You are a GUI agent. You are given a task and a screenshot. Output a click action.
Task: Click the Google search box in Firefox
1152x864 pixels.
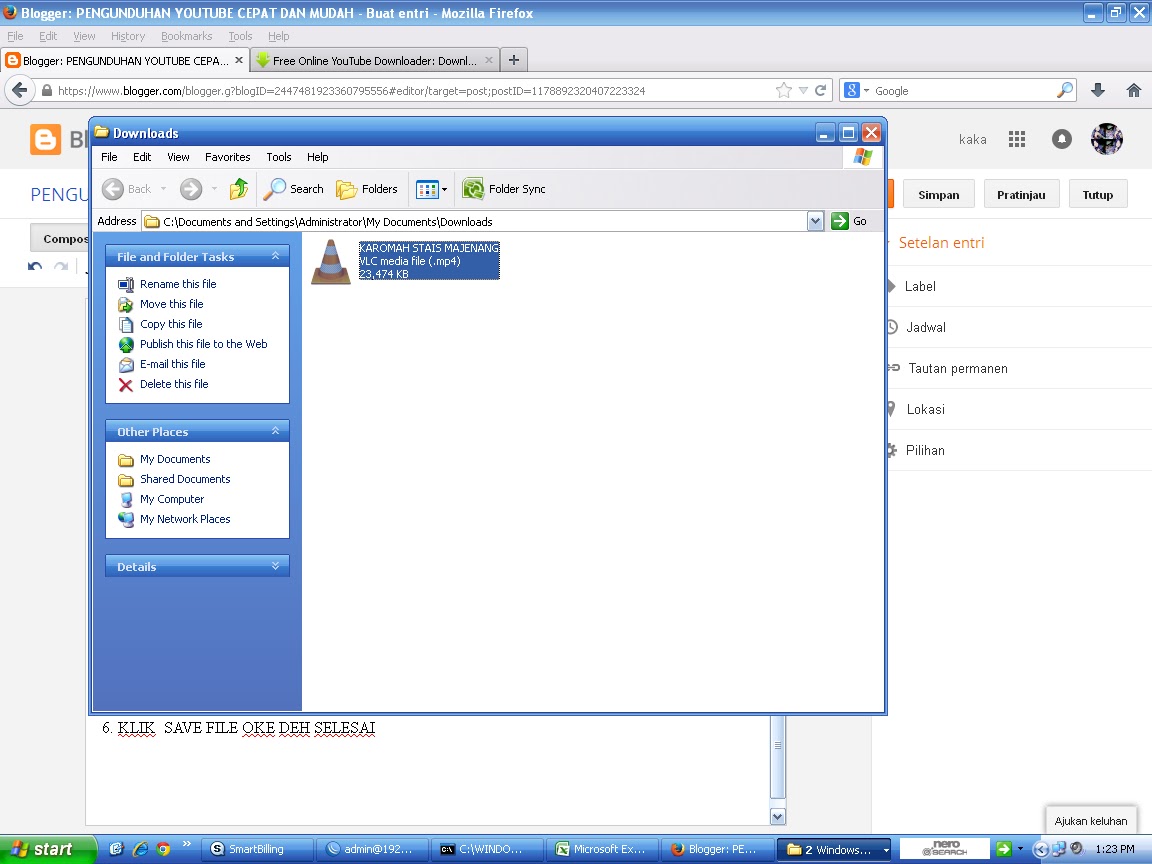pyautogui.click(x=962, y=90)
